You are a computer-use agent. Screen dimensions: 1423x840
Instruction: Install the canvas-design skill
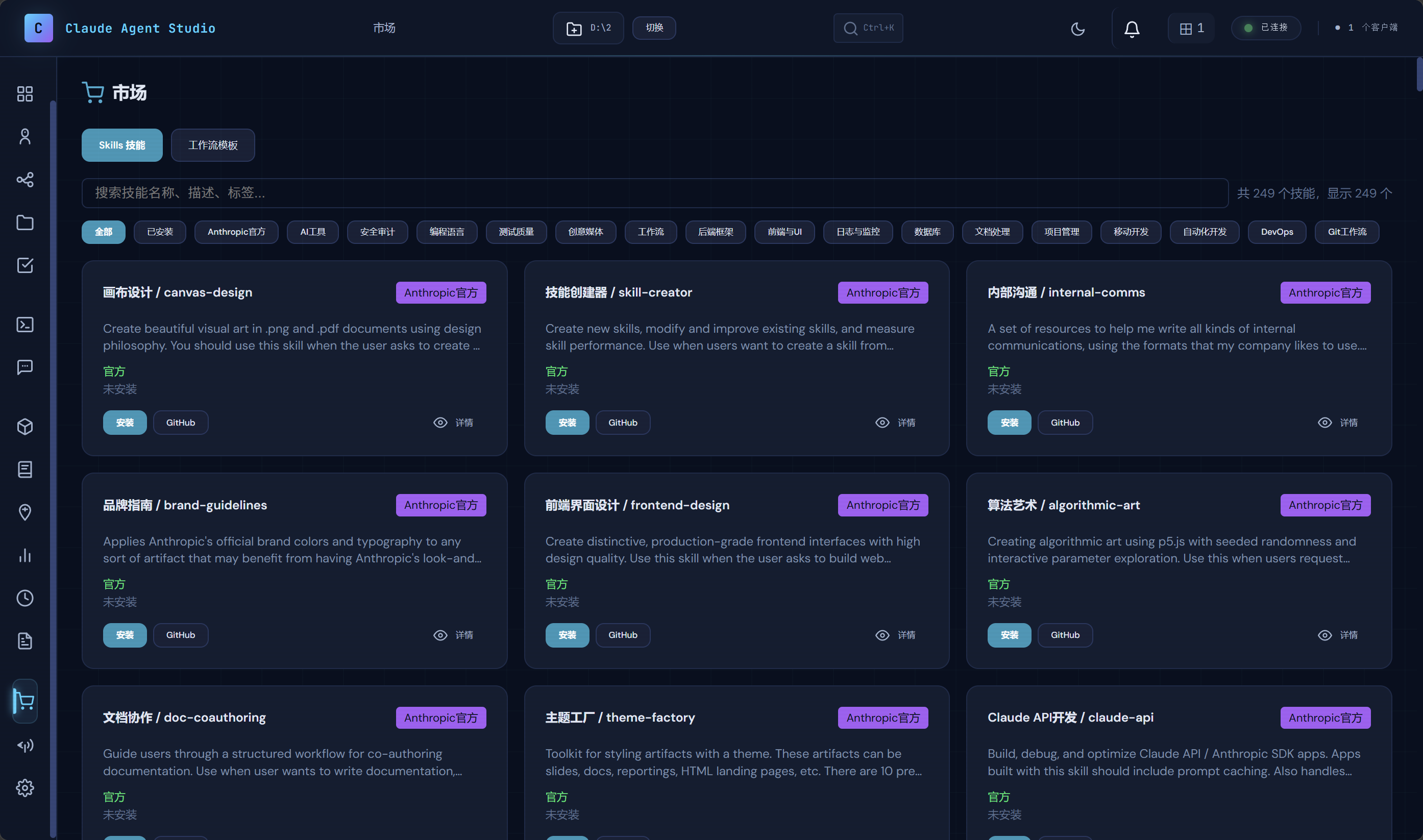click(x=125, y=423)
